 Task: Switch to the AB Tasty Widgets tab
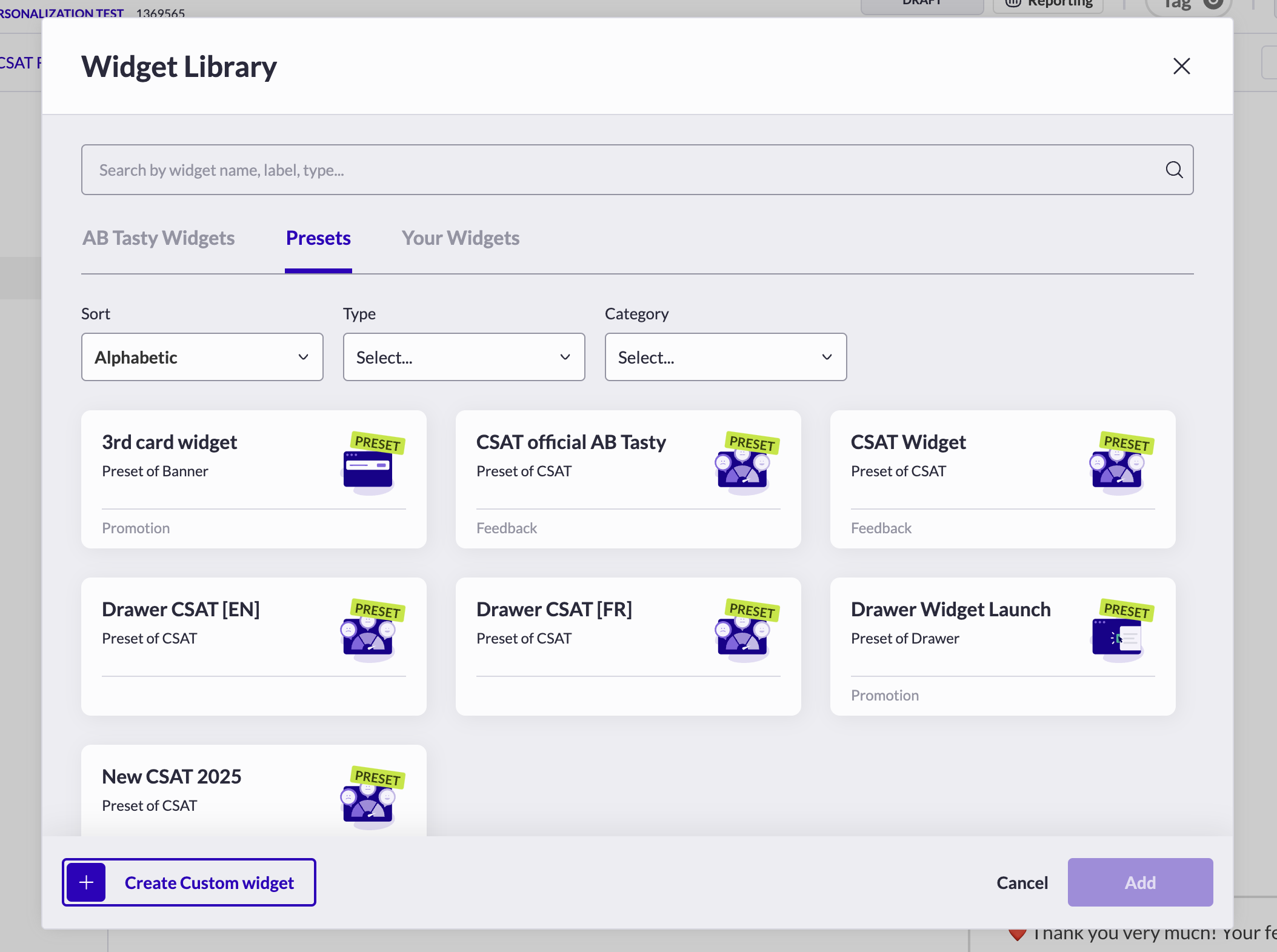click(159, 238)
